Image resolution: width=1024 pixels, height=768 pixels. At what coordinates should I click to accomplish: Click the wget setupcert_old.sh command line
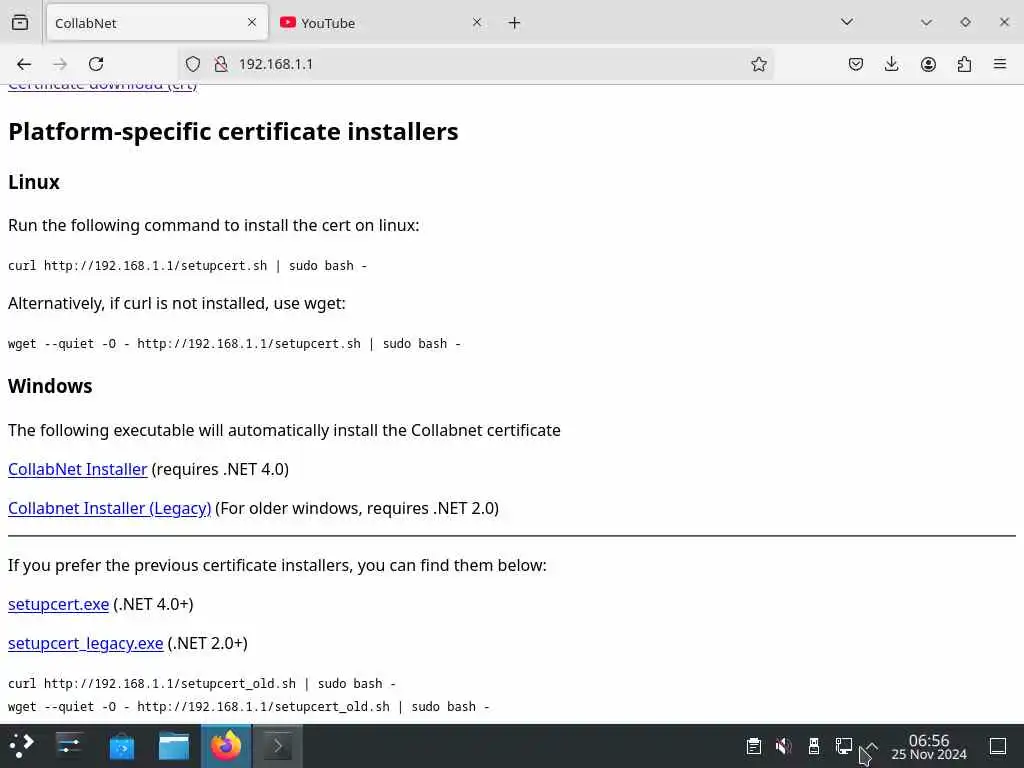coord(249,707)
